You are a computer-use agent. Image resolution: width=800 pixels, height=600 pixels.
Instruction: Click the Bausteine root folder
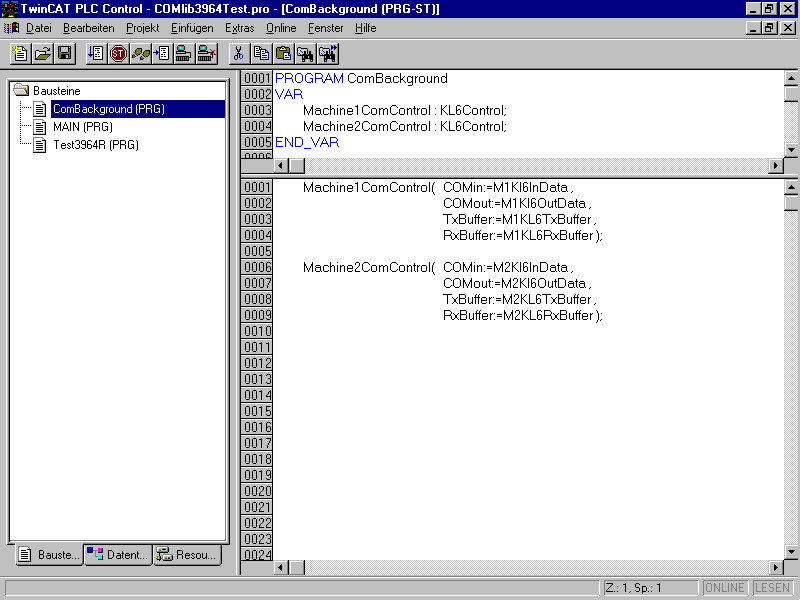56,91
